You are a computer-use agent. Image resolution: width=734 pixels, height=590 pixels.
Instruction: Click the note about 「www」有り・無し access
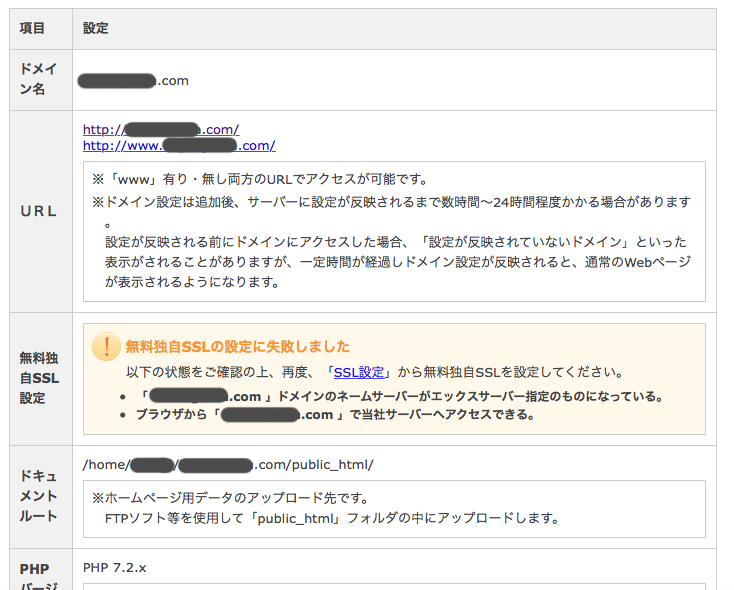[x=260, y=179]
